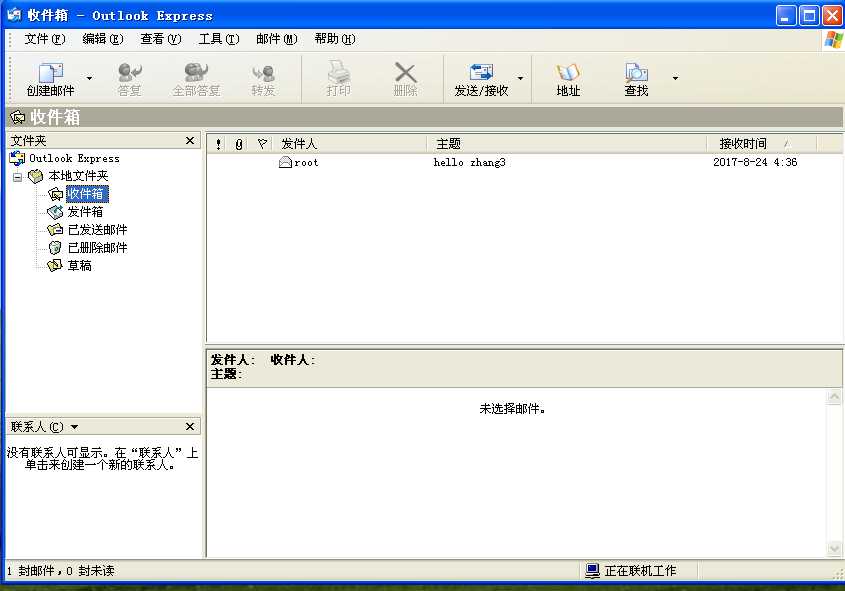Image resolution: width=845 pixels, height=591 pixels.
Task: Open the Edit (编辑) menu
Action: click(x=102, y=39)
